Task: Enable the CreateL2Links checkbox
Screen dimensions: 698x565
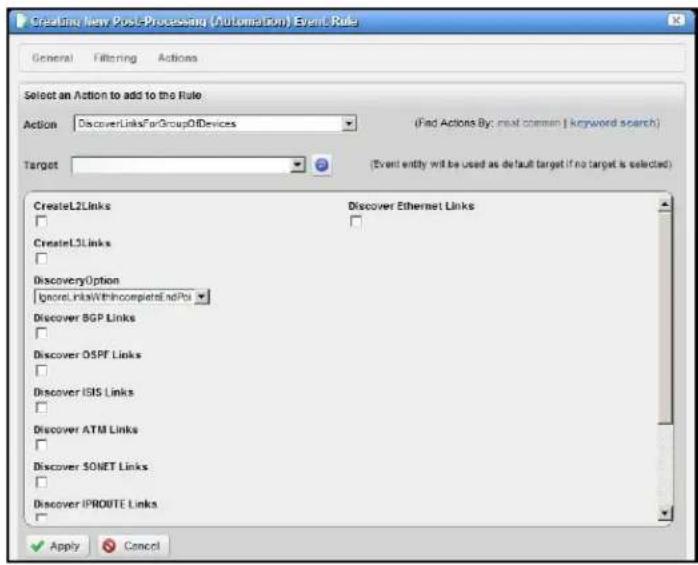Action: [41, 221]
